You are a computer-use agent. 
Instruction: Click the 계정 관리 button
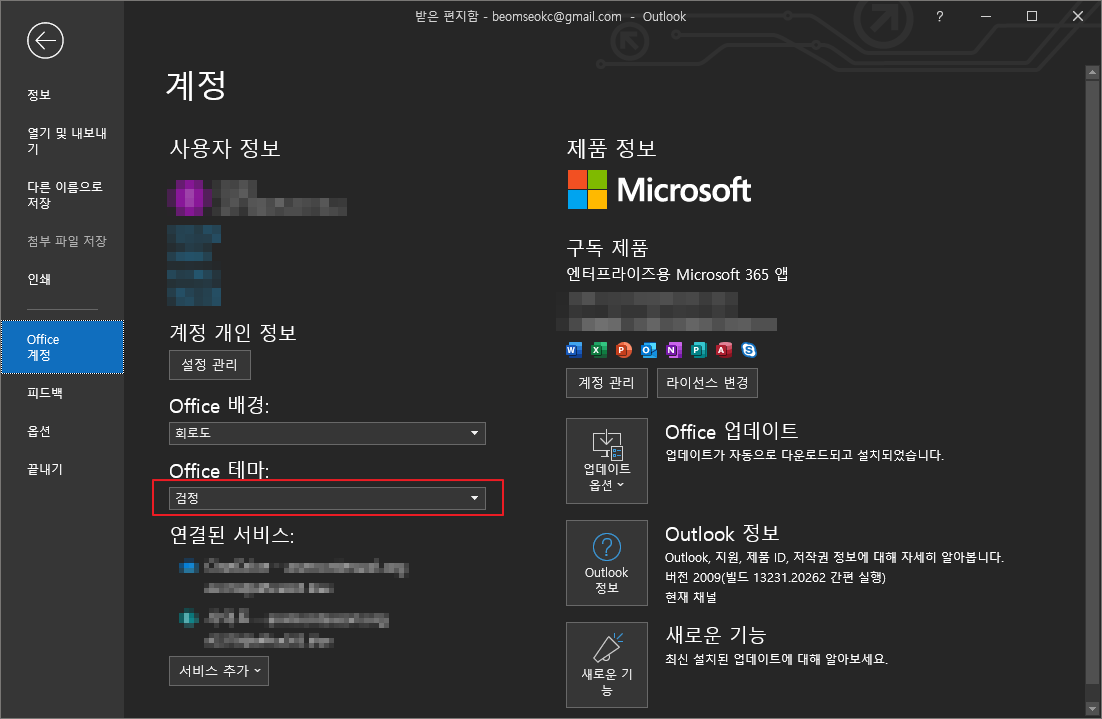(x=607, y=383)
